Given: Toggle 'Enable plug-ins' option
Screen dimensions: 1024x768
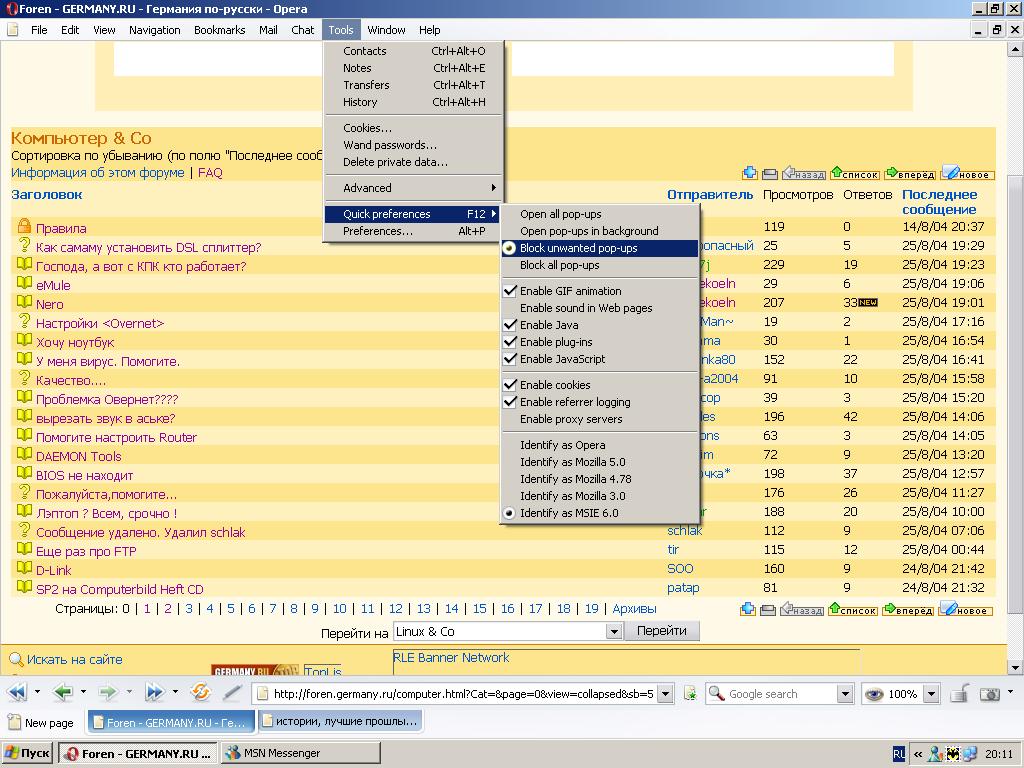Looking at the screenshot, I should point(600,342).
